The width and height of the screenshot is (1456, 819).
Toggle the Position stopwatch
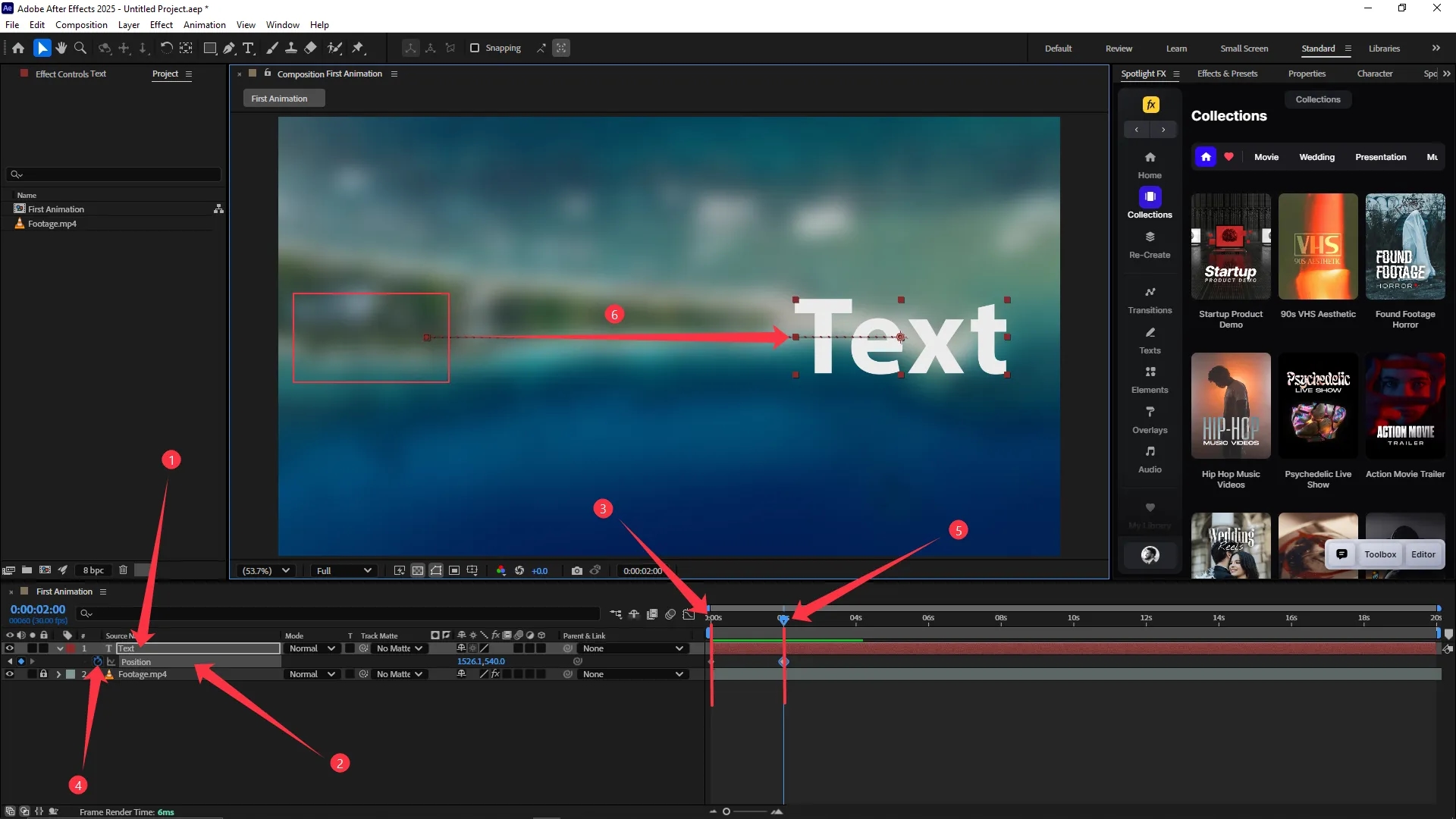(98, 661)
